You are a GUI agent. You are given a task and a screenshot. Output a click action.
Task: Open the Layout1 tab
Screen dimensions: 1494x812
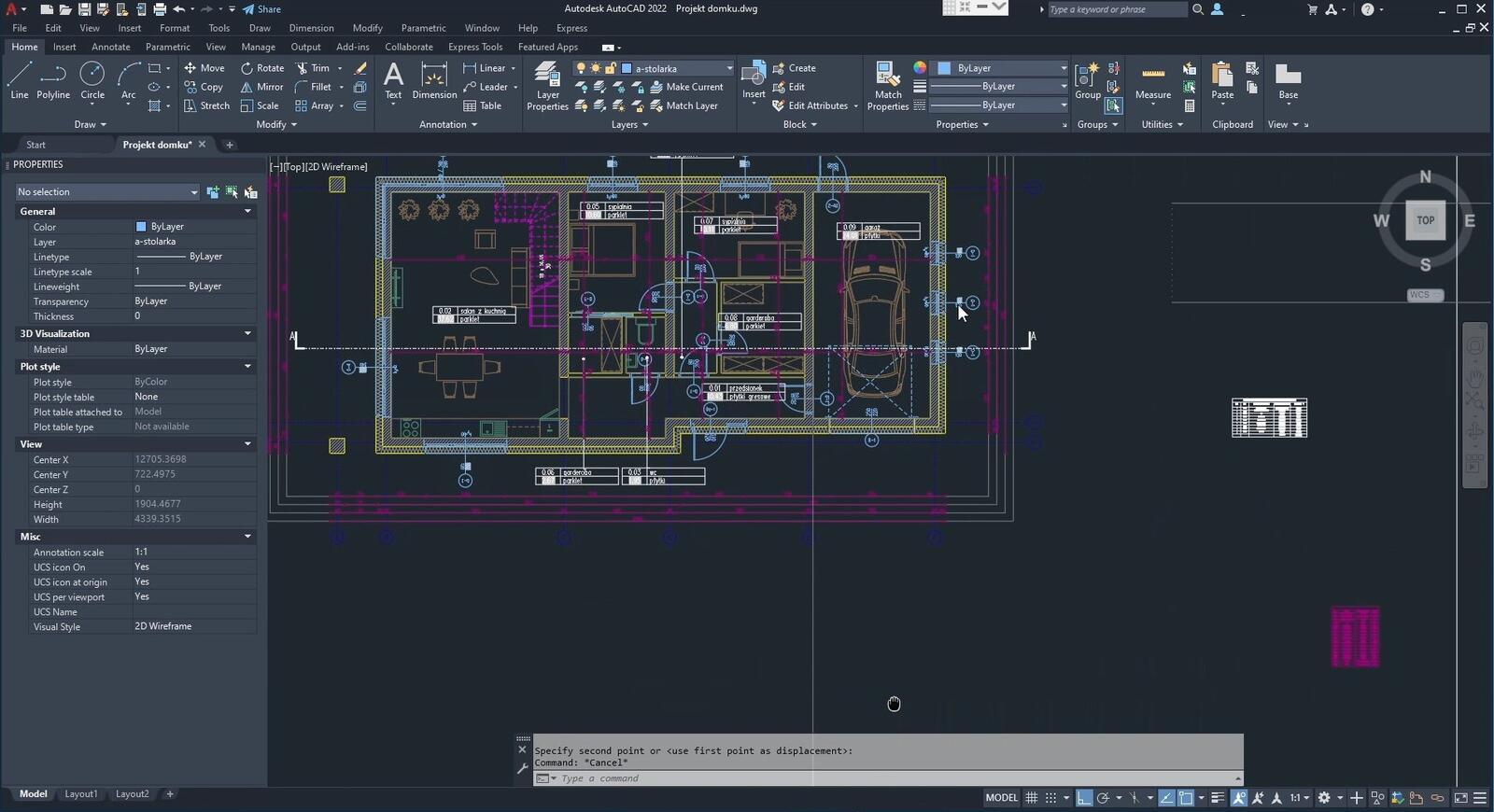point(80,794)
